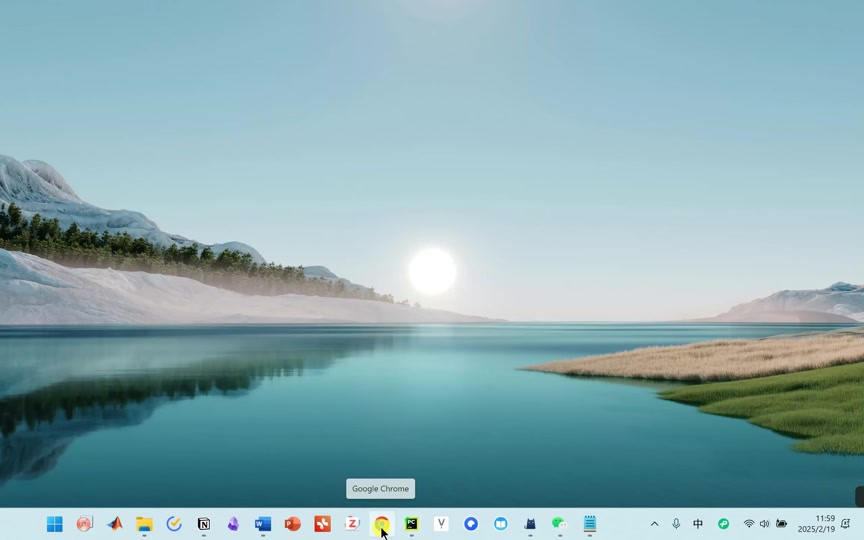Open WeChat from the taskbar
864x540 pixels.
560,523
